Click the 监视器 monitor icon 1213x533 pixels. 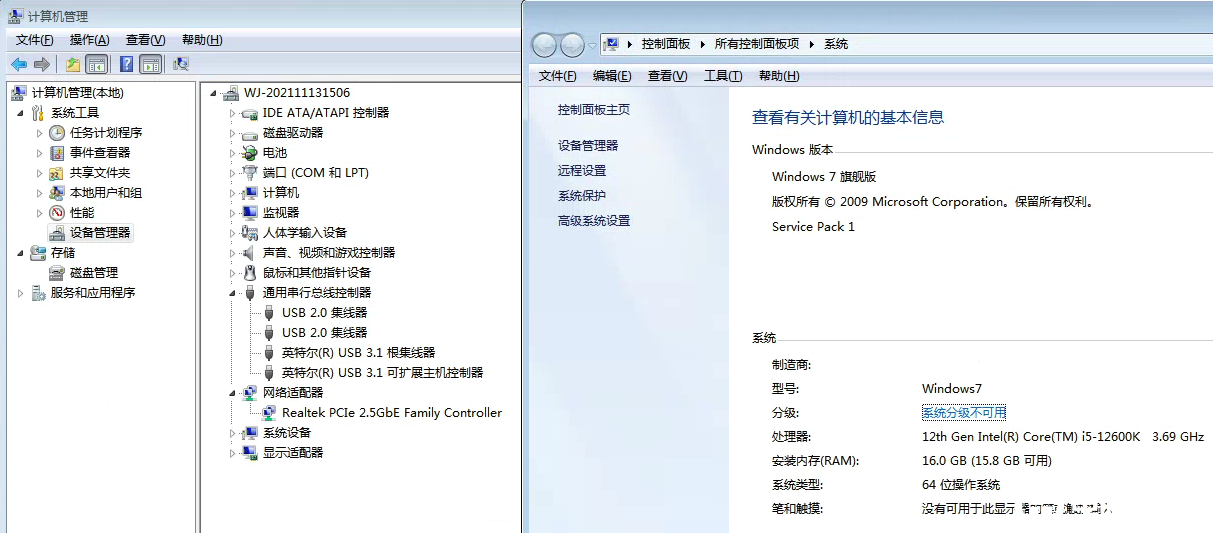pyautogui.click(x=250, y=213)
